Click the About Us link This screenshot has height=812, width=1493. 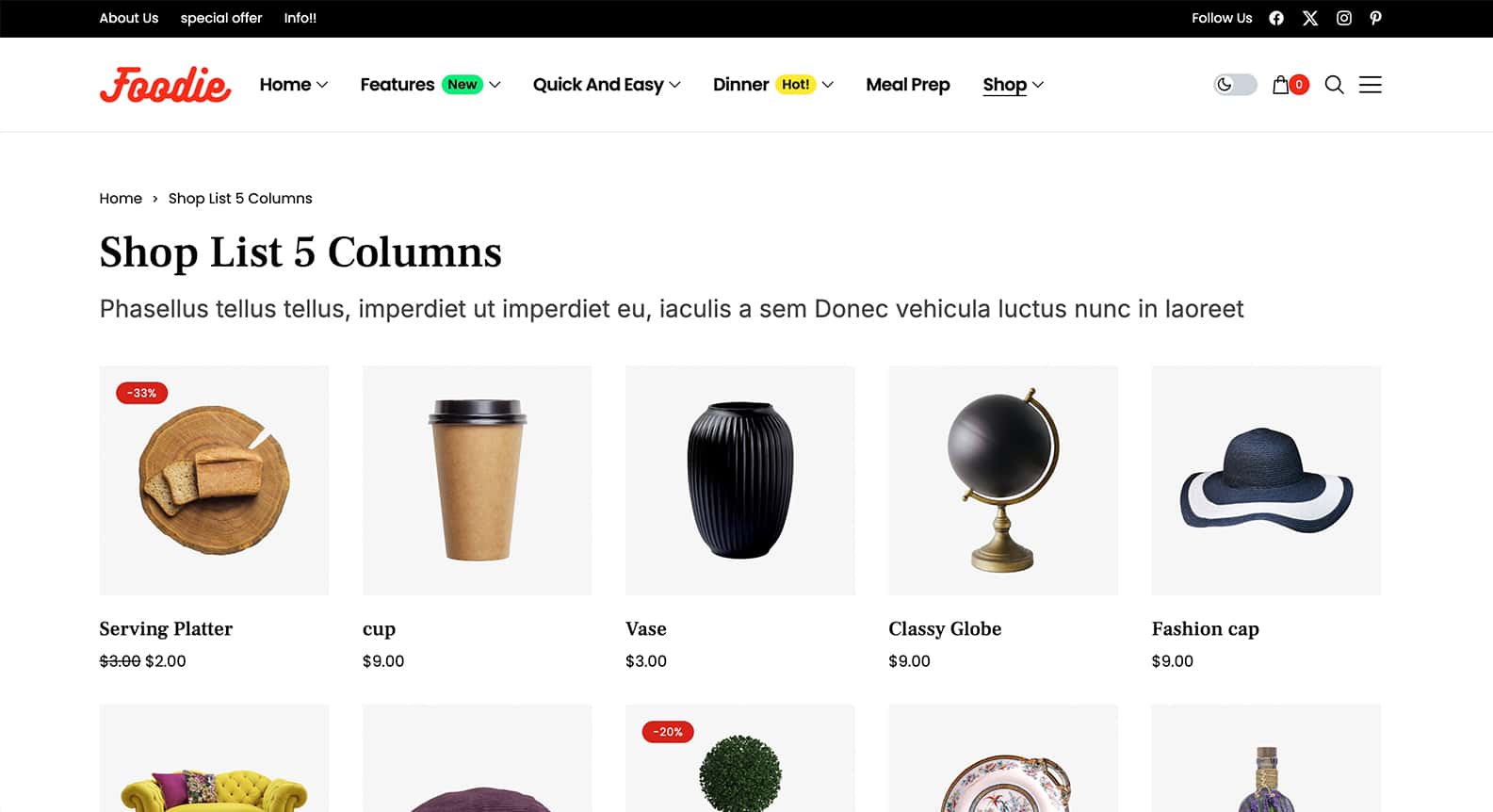[x=129, y=18]
